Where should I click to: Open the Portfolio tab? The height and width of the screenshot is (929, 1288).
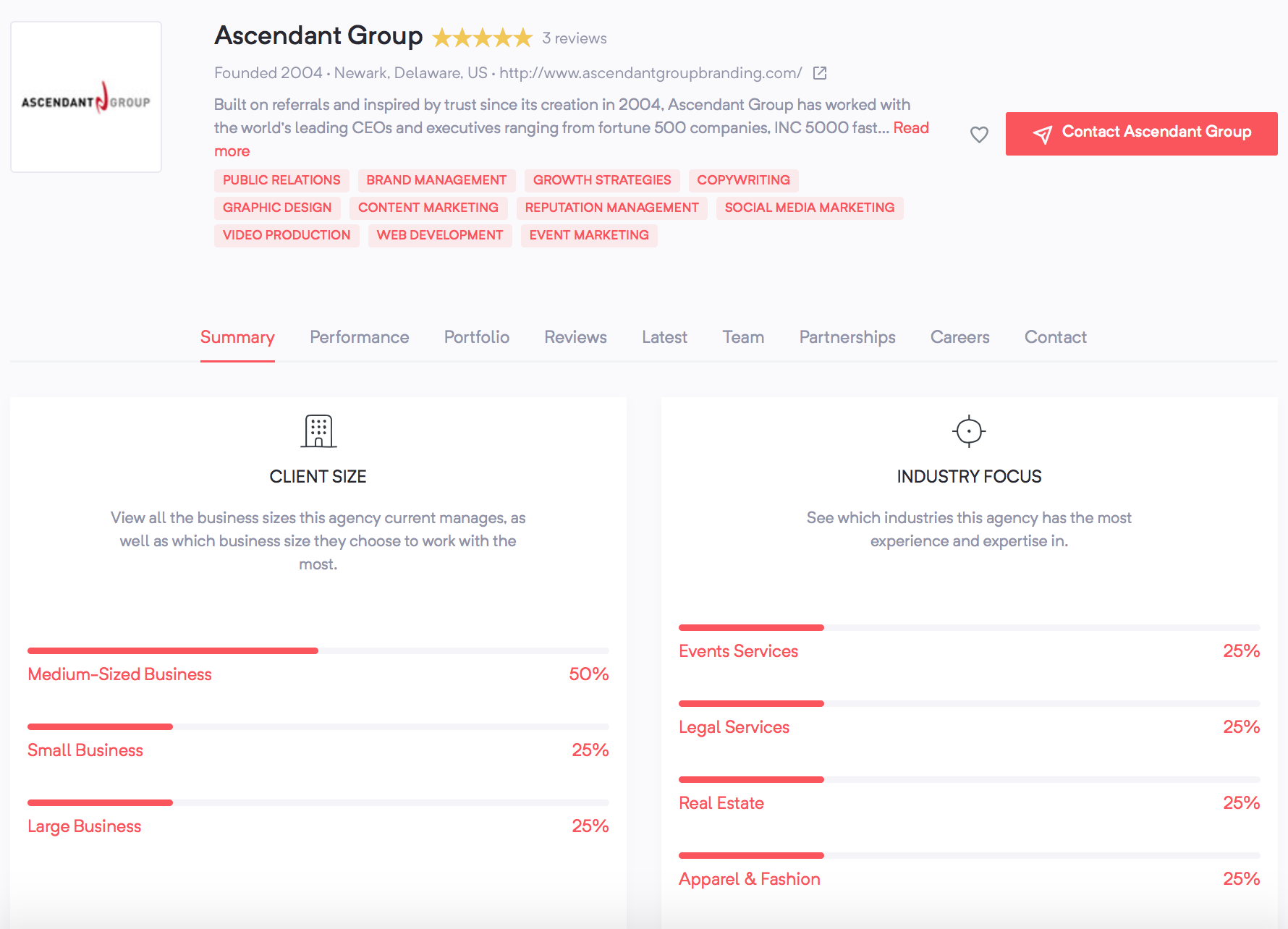coord(477,337)
